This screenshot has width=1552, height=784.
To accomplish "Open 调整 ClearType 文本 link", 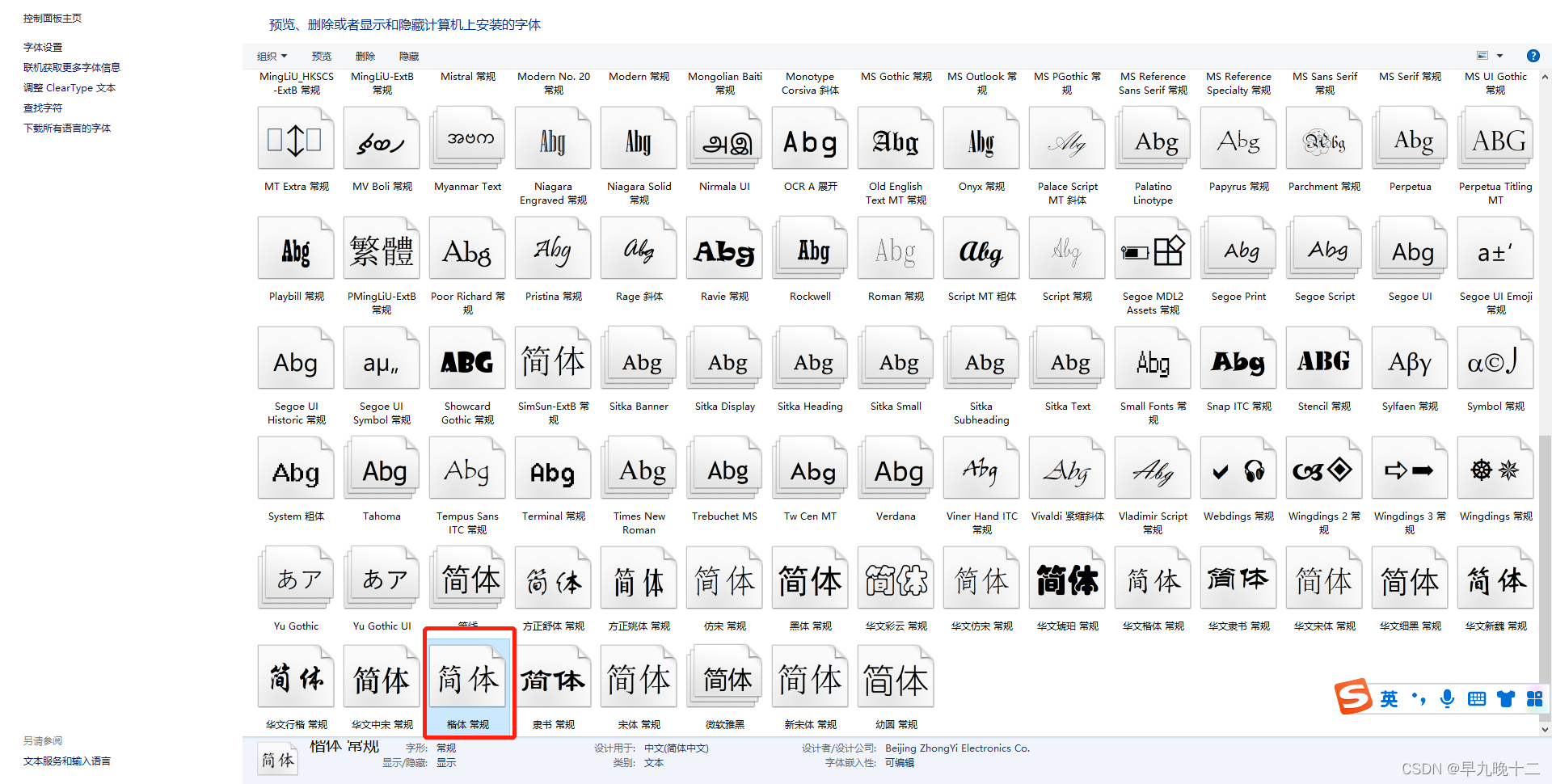I will point(70,87).
